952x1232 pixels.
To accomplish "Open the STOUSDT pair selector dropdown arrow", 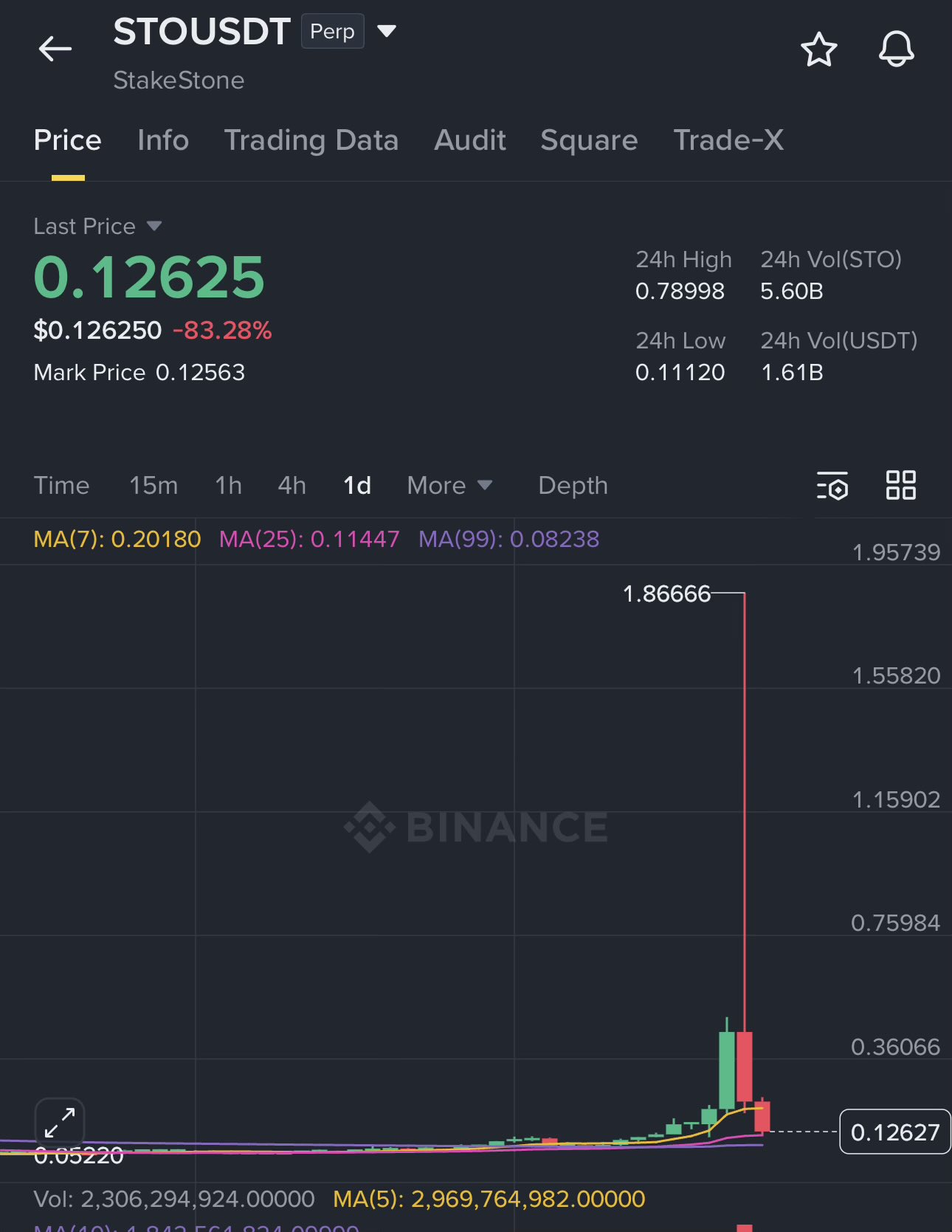I will pyautogui.click(x=387, y=31).
